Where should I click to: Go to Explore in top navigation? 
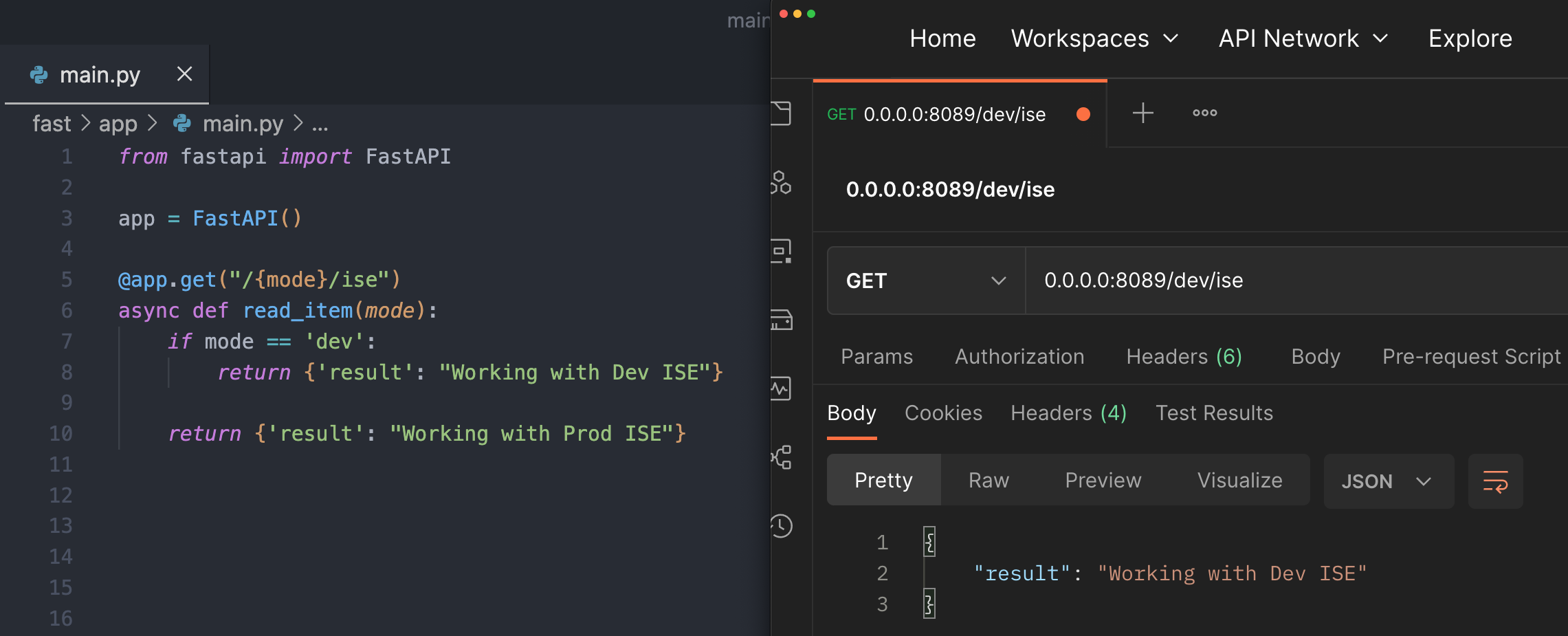pos(1470,39)
